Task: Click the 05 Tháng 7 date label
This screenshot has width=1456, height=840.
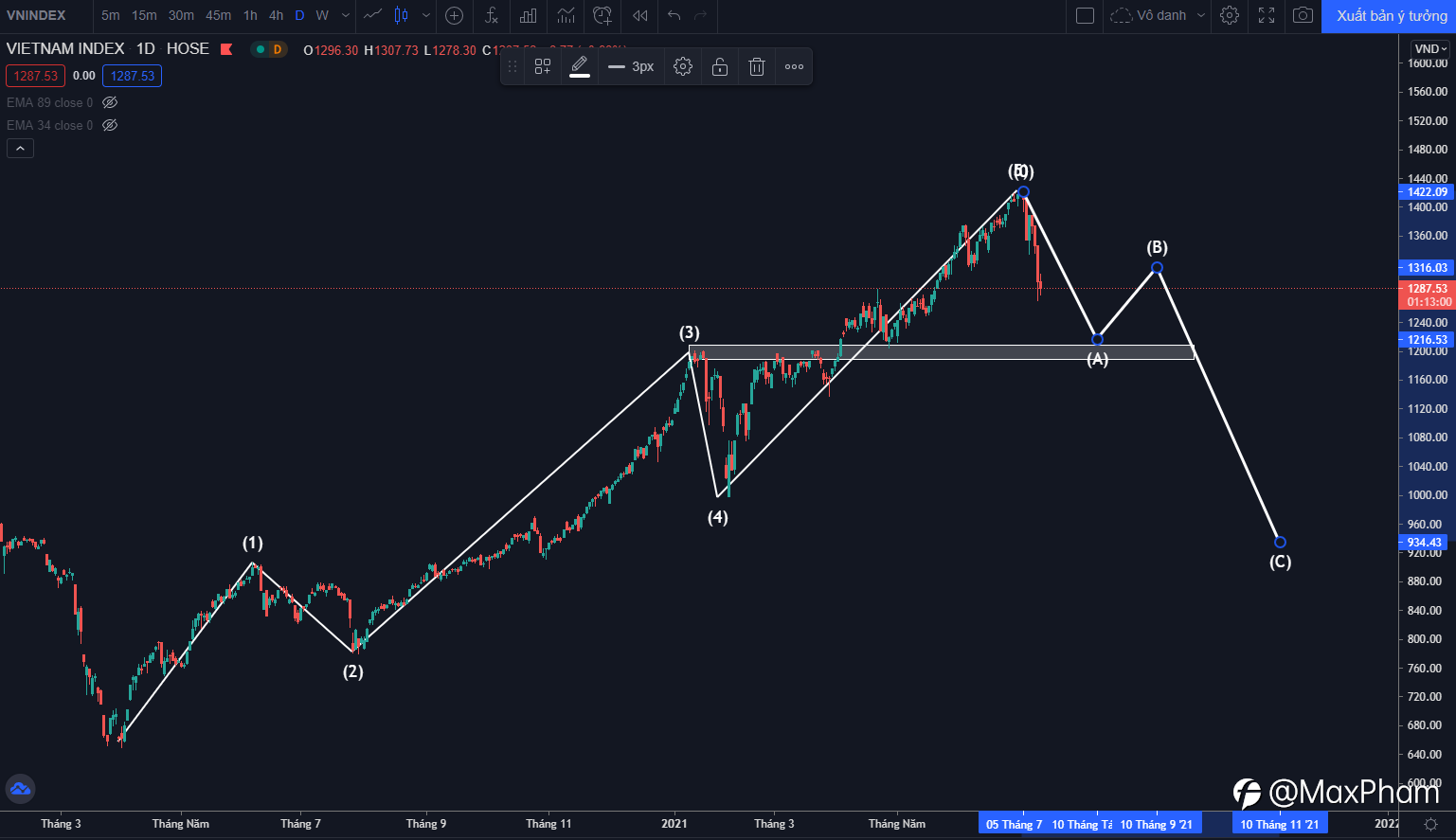Action: click(1014, 824)
